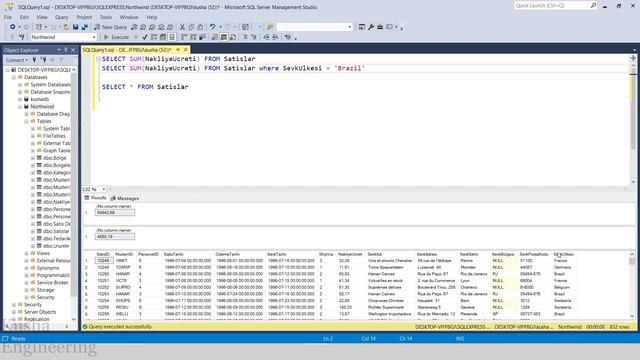Open Properties window via wrench icon
The height and width of the screenshot is (360, 640).
click(371, 27)
